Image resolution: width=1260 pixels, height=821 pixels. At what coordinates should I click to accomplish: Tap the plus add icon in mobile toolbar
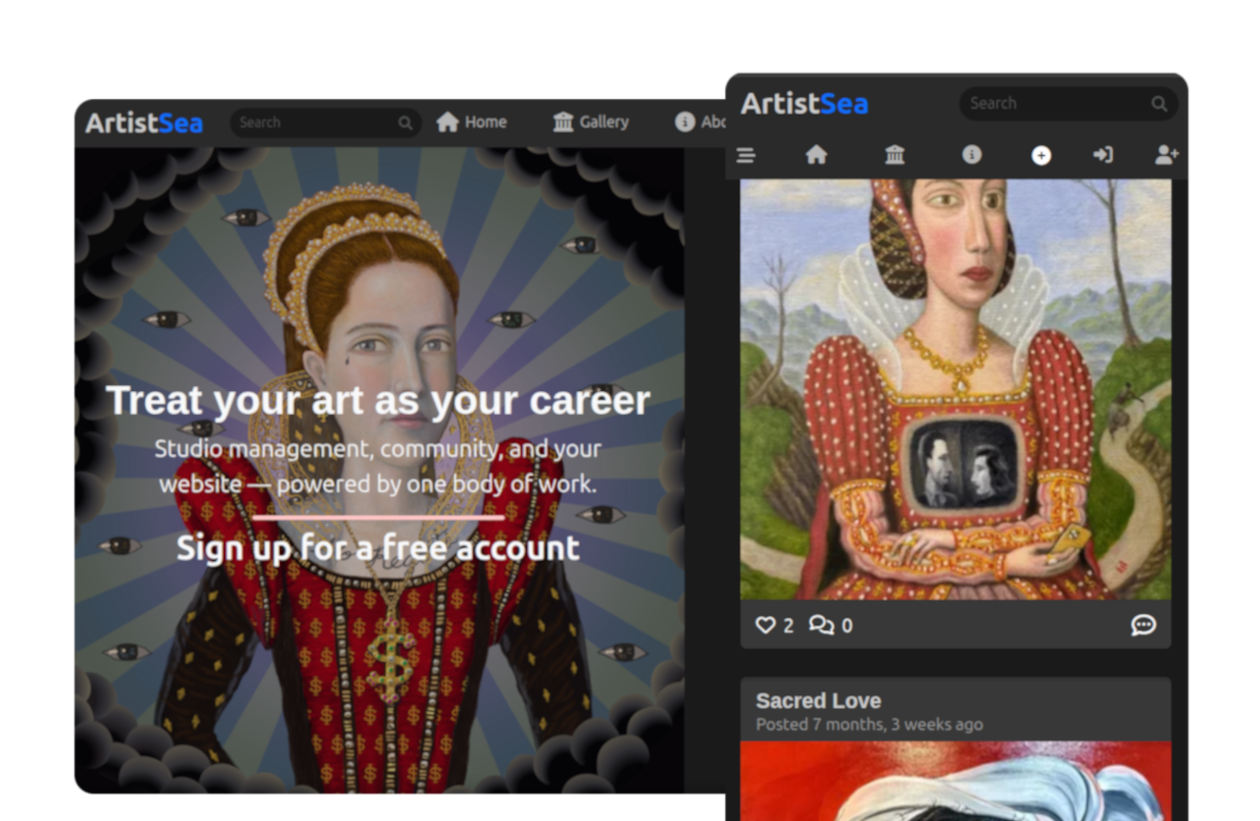point(1041,155)
